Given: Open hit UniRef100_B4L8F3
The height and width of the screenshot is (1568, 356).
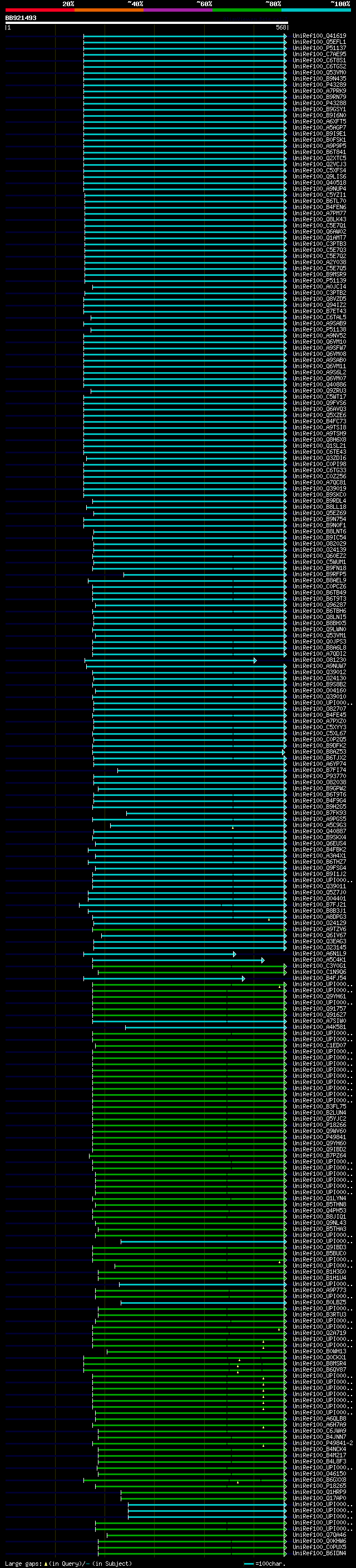Looking at the screenshot, I should click(x=319, y=1461).
